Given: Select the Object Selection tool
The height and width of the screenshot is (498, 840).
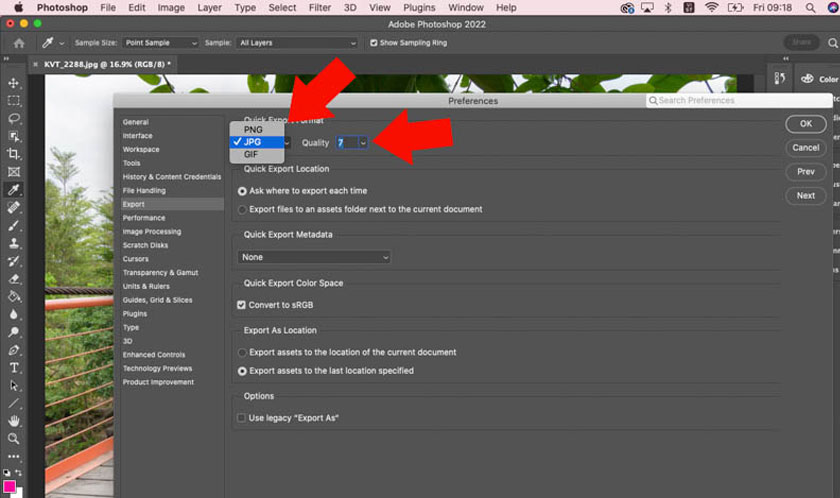Looking at the screenshot, I should [13, 136].
